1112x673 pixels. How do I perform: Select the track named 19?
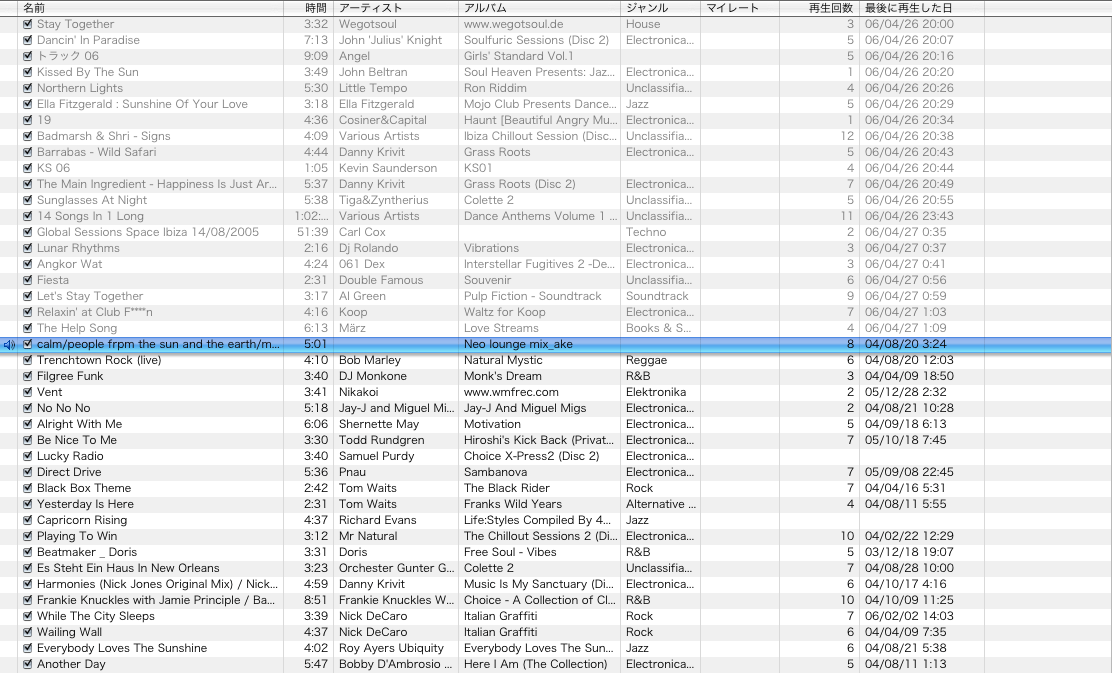[44, 121]
